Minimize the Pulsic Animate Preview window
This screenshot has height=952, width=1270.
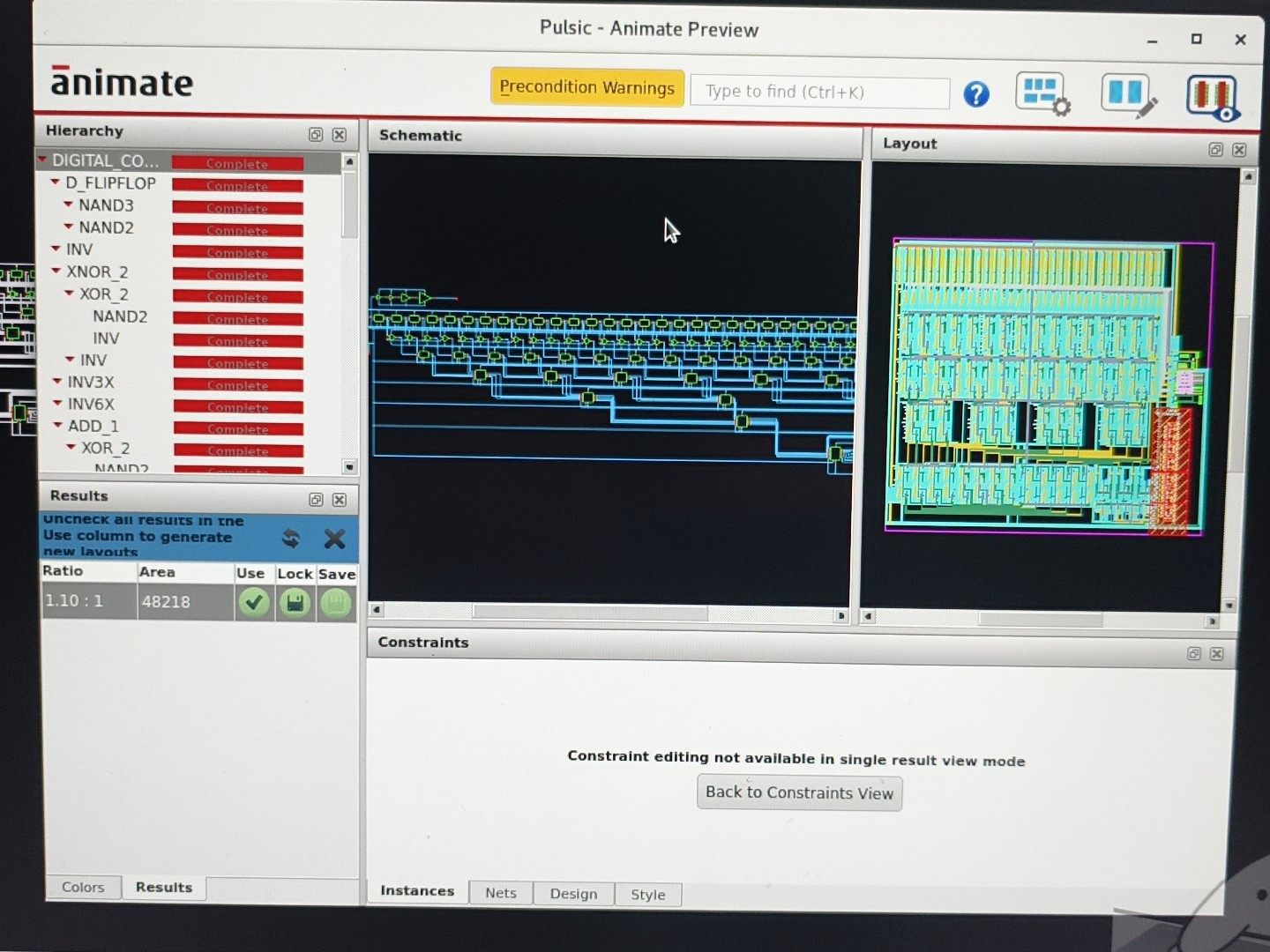(1152, 41)
